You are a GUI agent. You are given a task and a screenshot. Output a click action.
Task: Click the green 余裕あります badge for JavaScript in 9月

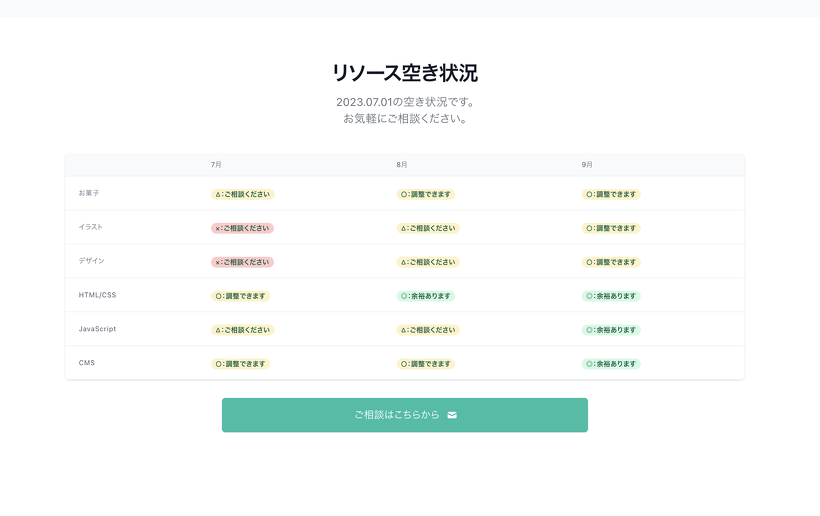611,330
